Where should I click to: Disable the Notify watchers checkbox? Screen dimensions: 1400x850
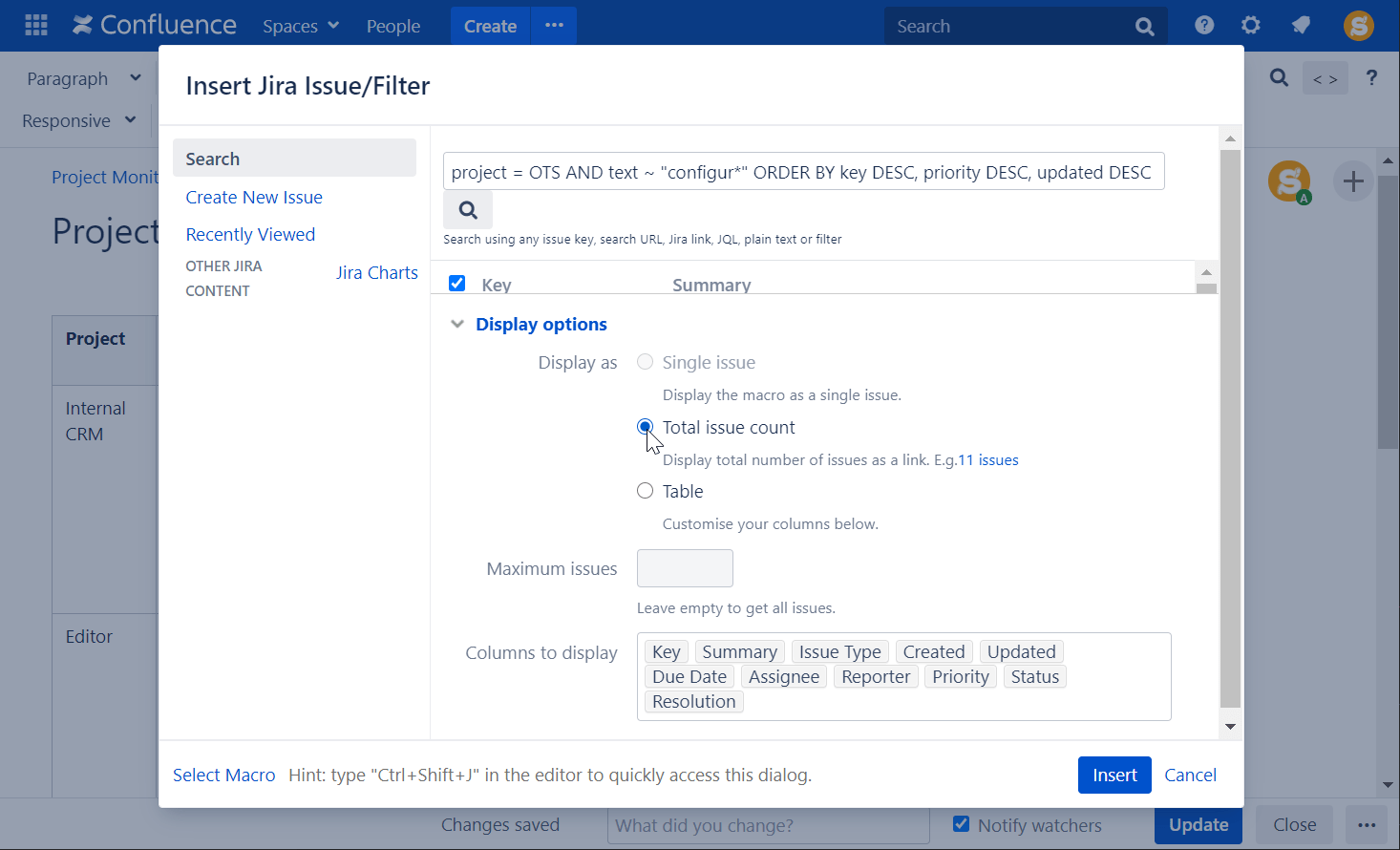[960, 825]
